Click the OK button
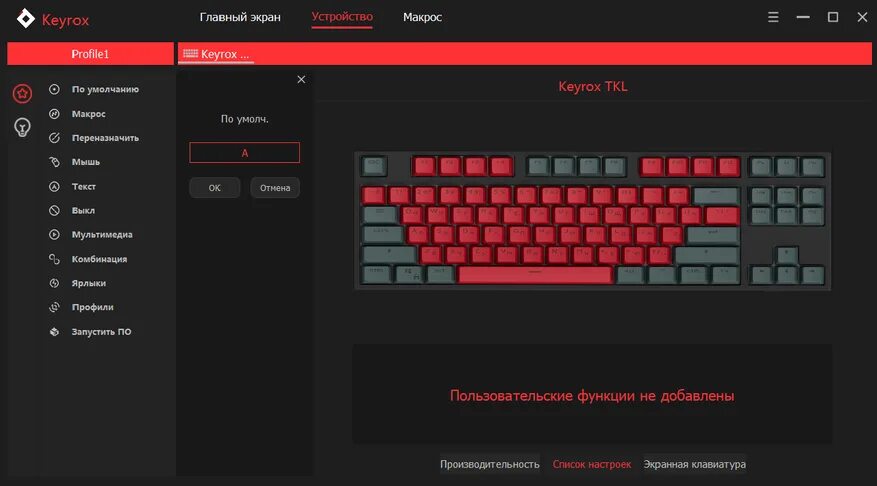Screen dimensions: 877x486 tap(215, 188)
